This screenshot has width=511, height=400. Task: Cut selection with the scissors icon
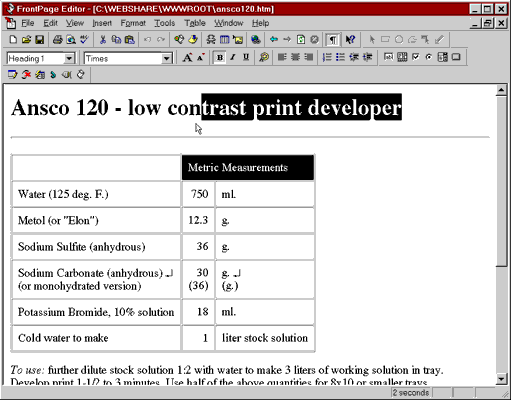[x=103, y=40]
